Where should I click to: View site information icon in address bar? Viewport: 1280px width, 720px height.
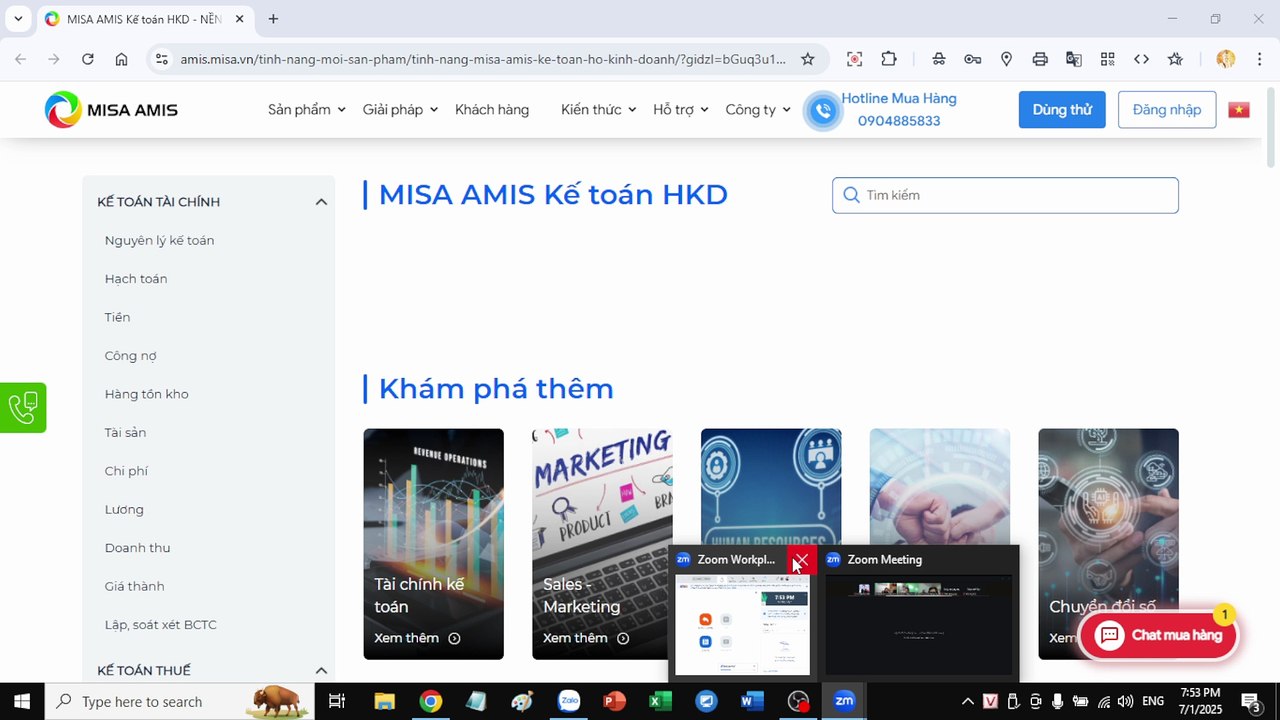coord(162,59)
